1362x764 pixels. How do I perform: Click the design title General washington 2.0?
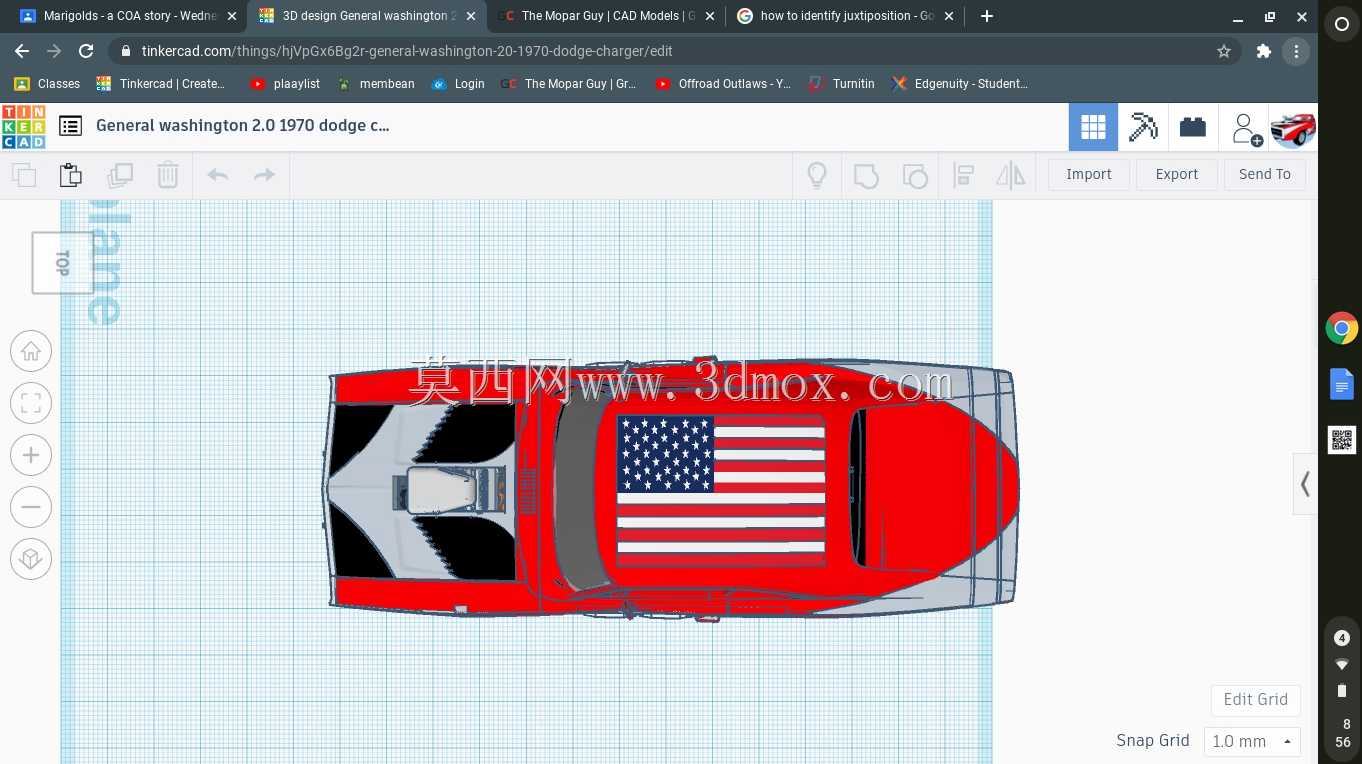[x=243, y=126]
